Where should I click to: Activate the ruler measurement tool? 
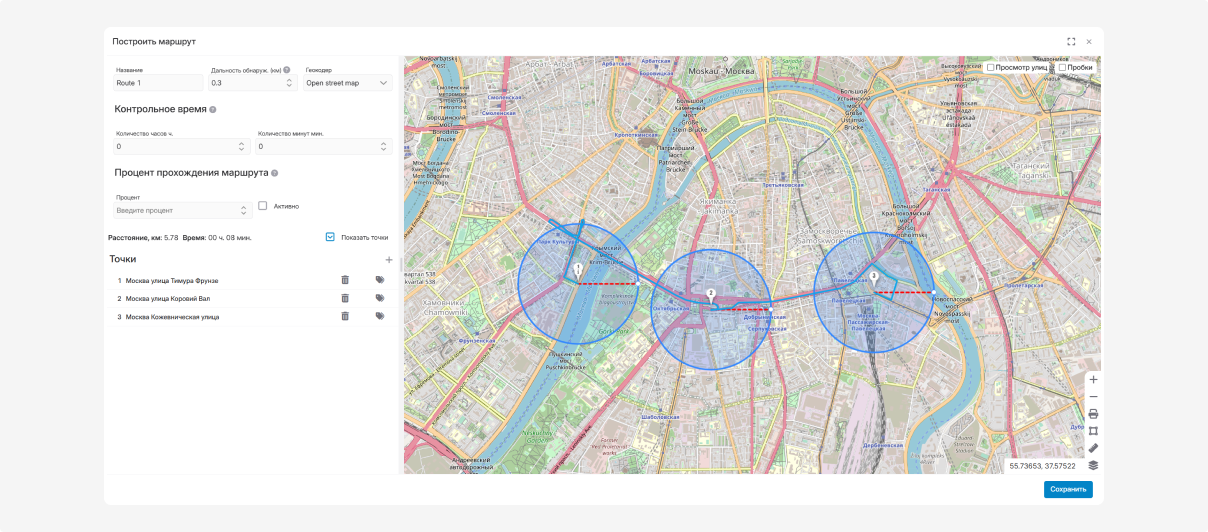[x=1093, y=448]
